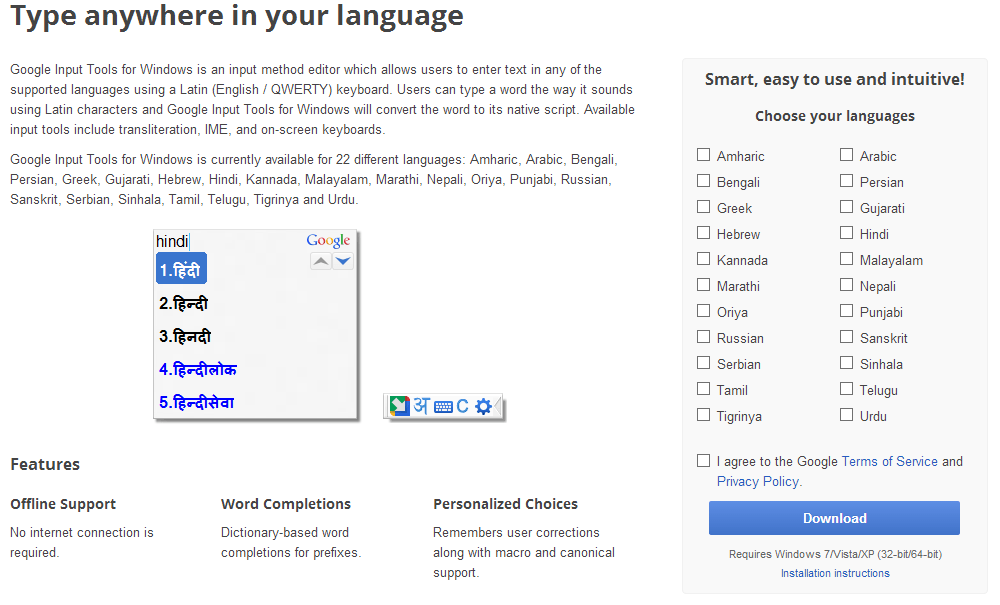The width and height of the screenshot is (1000, 605).
Task: Click the 'Choose your languages' heading
Action: (835, 116)
